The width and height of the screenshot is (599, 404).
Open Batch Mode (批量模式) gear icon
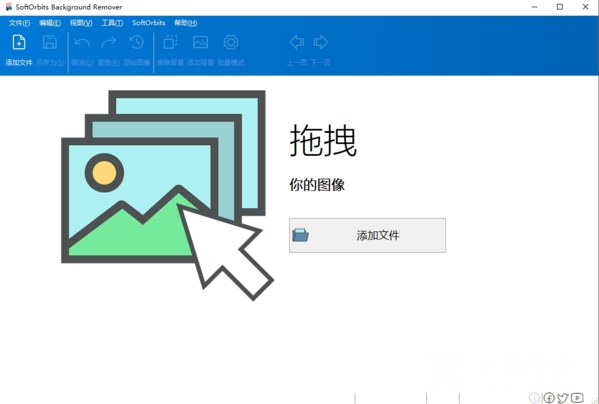coord(231,42)
